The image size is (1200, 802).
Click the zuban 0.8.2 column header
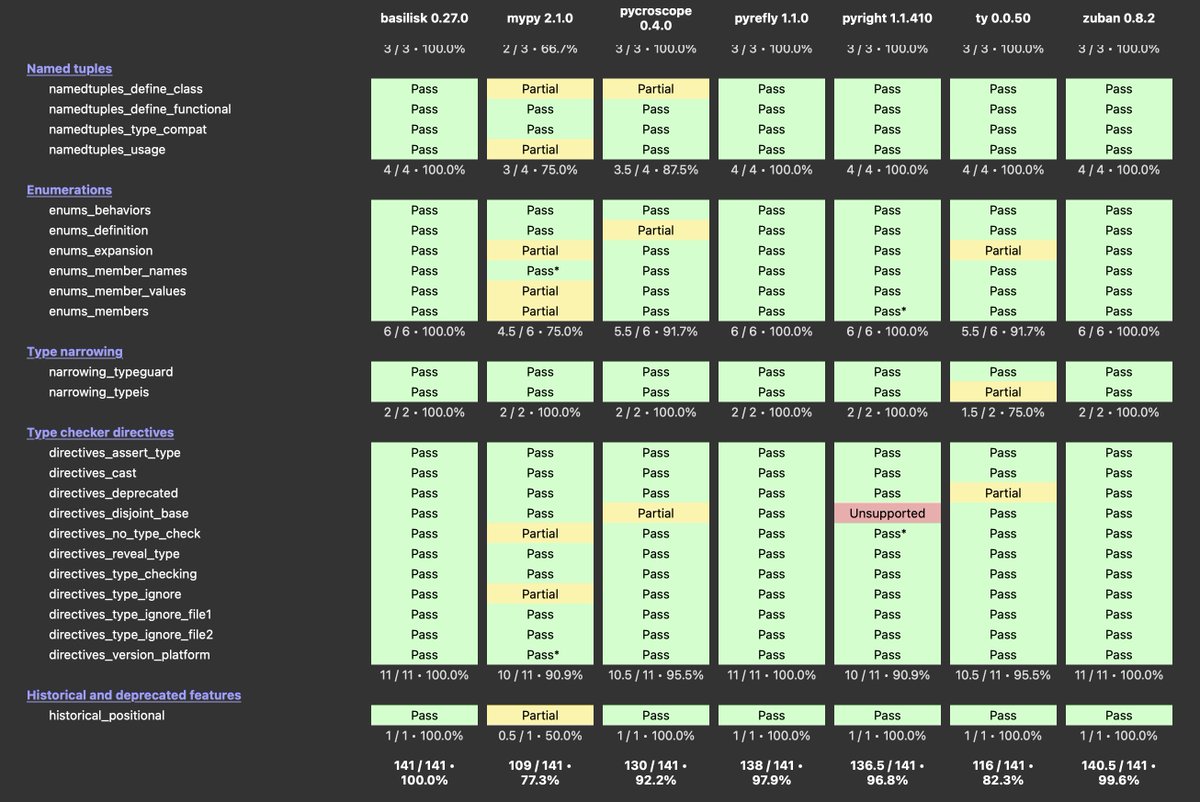1119,18
